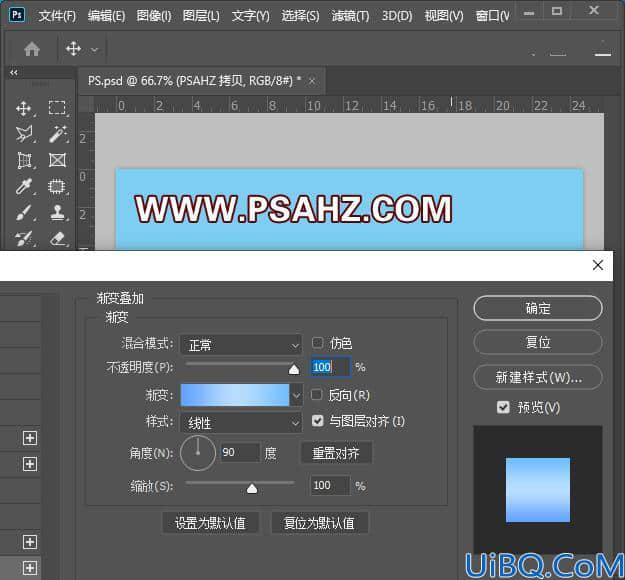625x580 pixels.
Task: Select the Eraser tool
Action: tap(57, 238)
